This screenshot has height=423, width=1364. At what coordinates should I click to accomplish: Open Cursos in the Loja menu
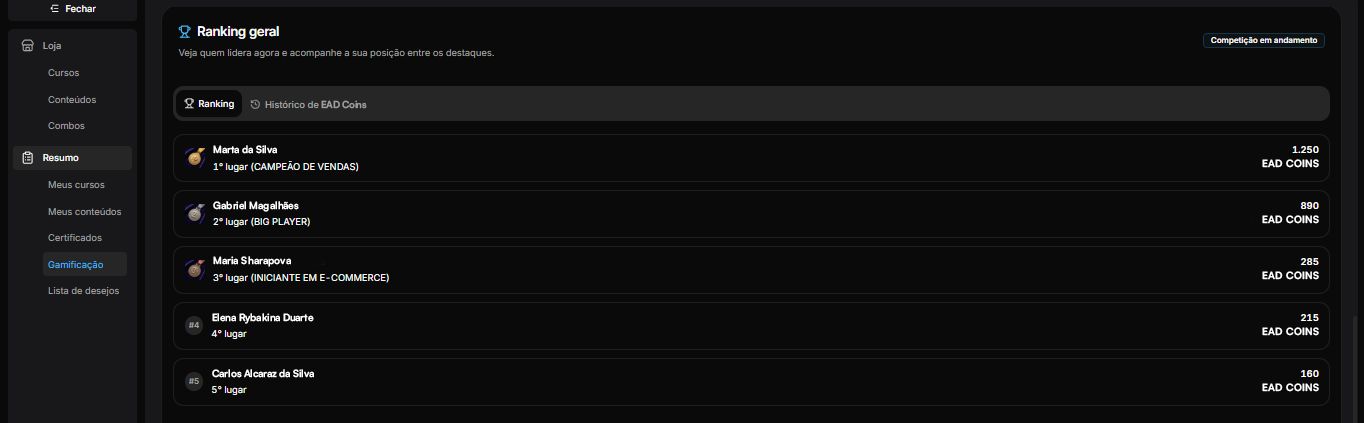[64, 73]
